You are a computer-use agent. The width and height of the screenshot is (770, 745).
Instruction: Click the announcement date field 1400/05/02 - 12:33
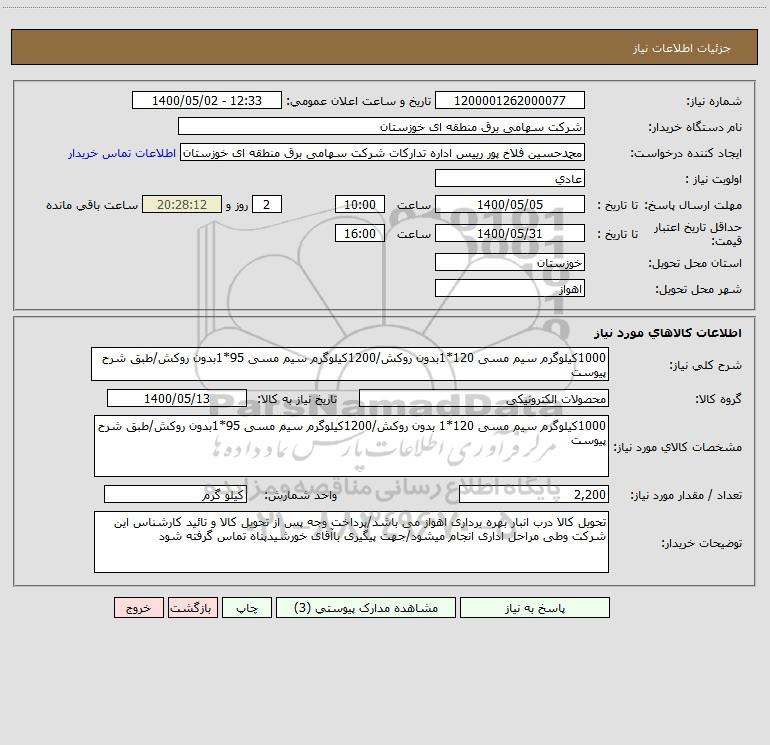point(207,100)
